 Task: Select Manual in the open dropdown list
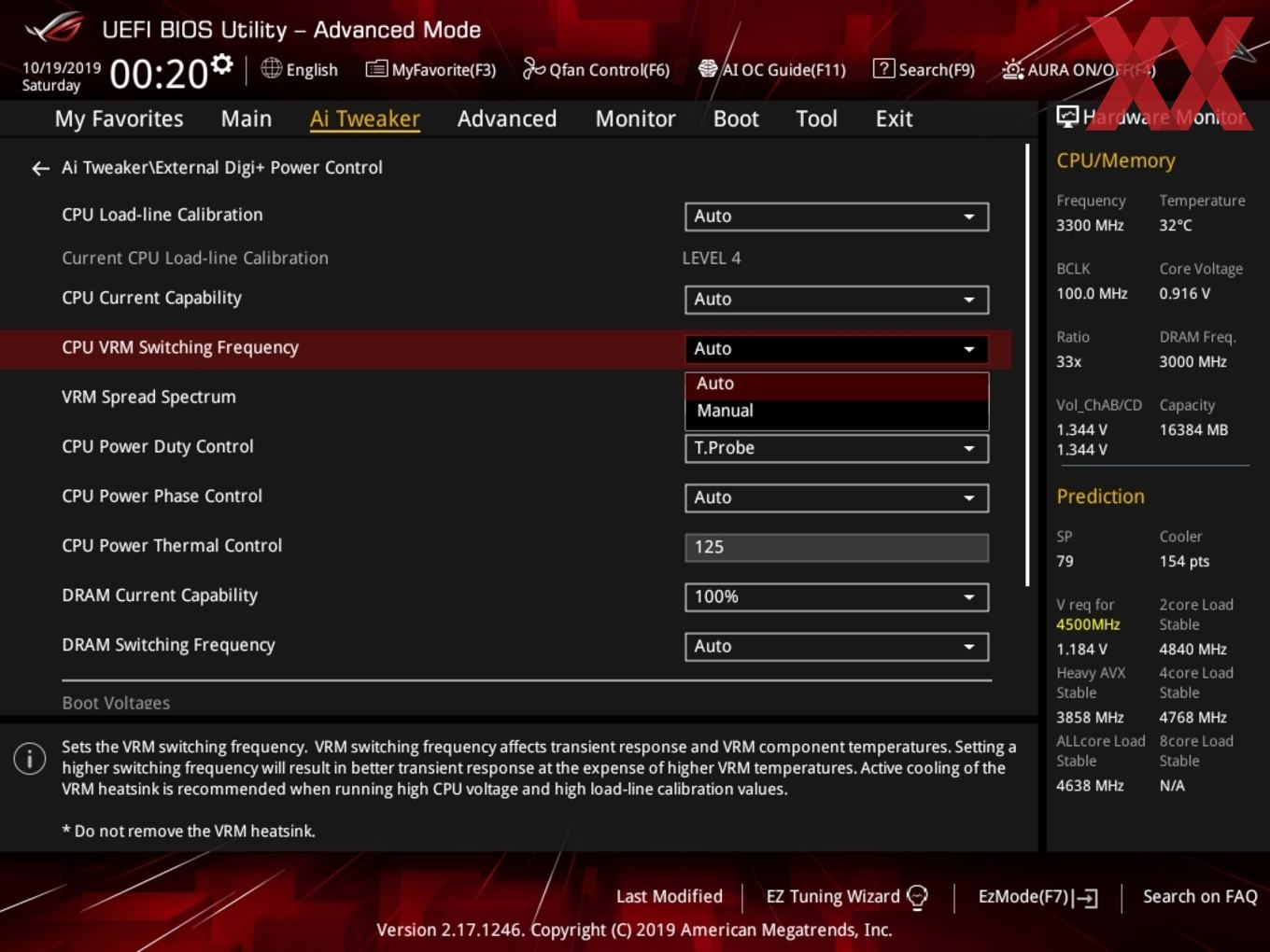(x=837, y=411)
